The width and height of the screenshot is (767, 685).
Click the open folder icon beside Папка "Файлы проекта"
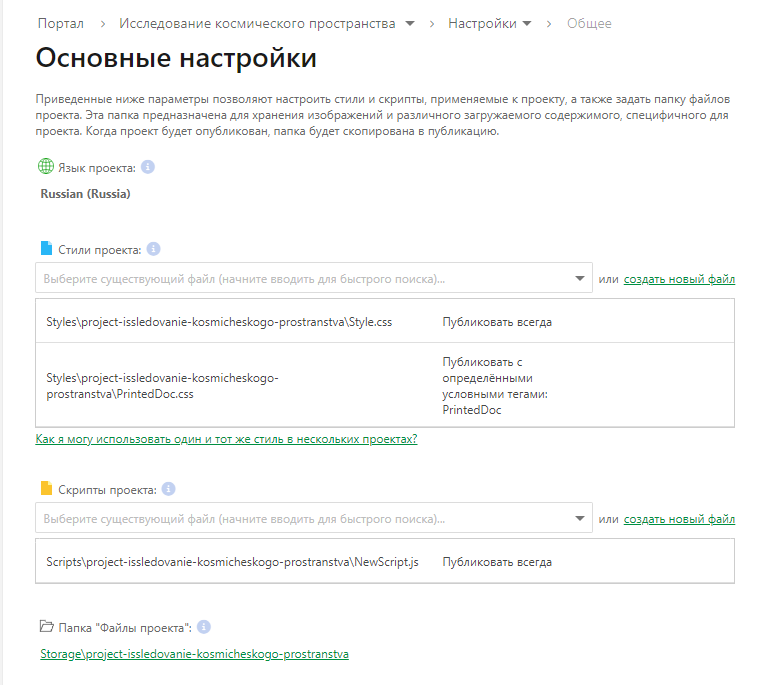pyautogui.click(x=46, y=626)
